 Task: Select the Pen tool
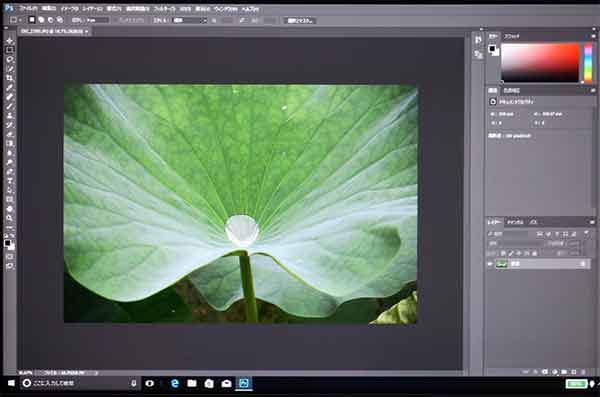point(10,172)
